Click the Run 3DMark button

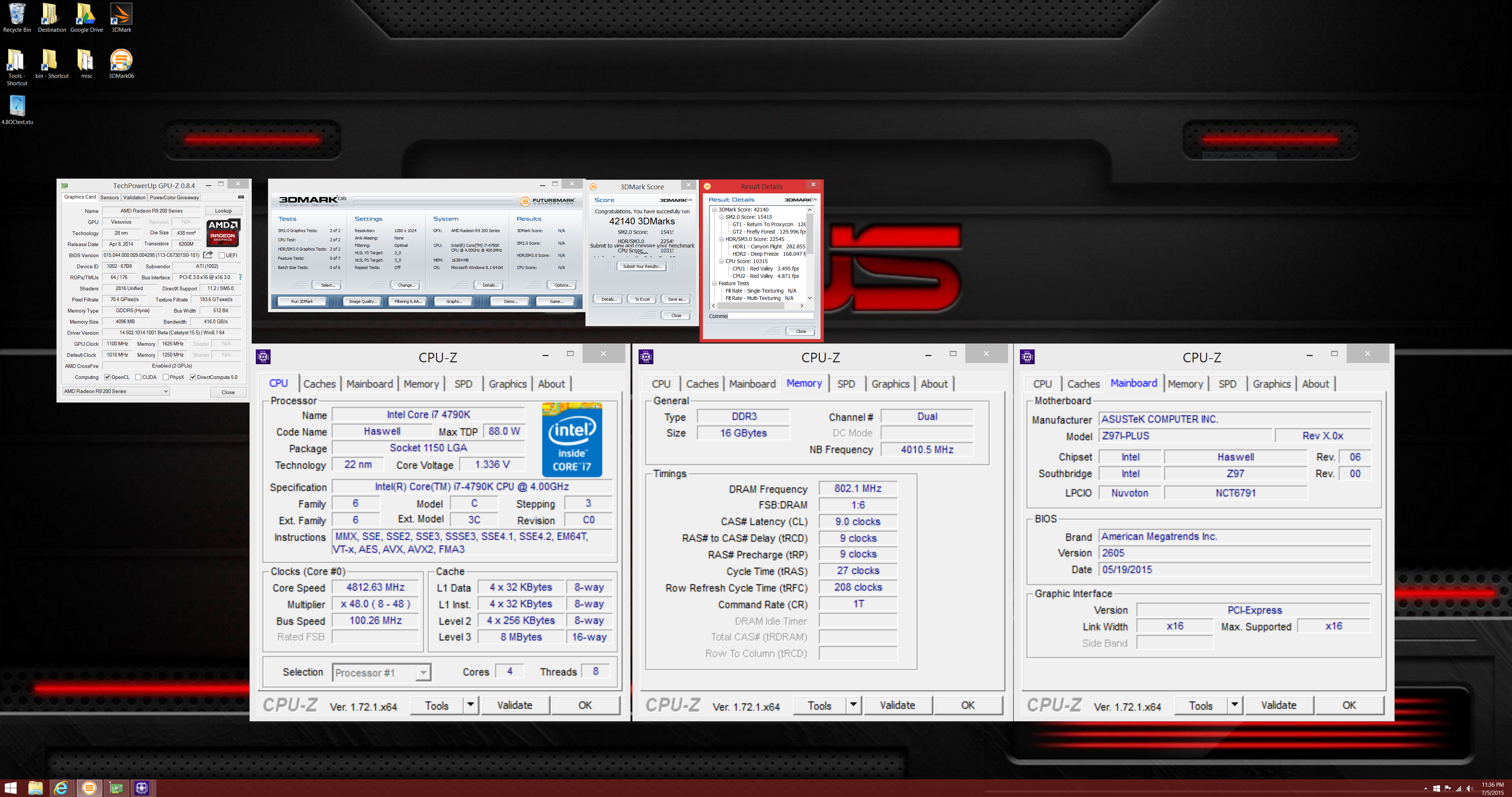(x=302, y=301)
